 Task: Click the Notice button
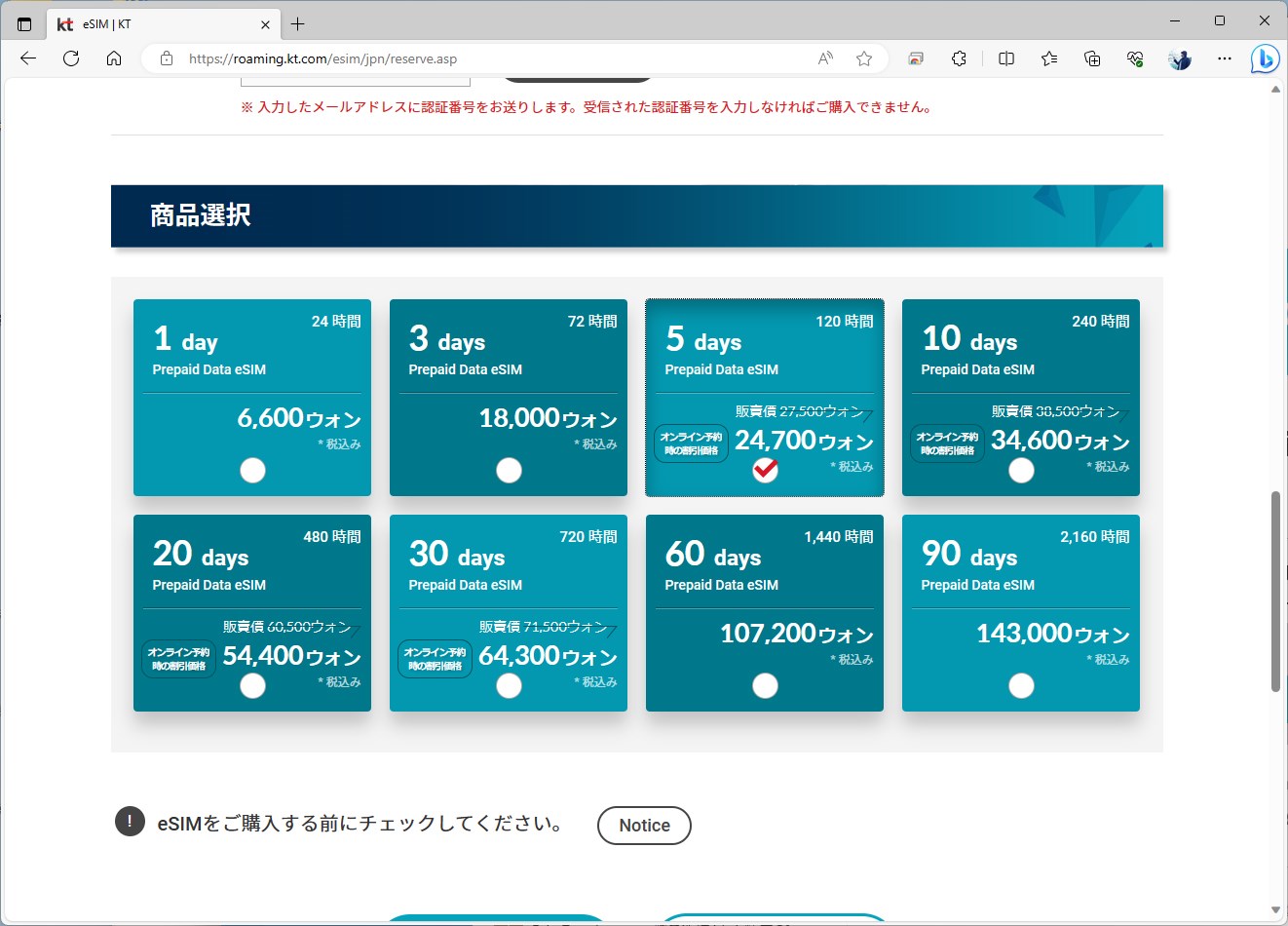[644, 825]
